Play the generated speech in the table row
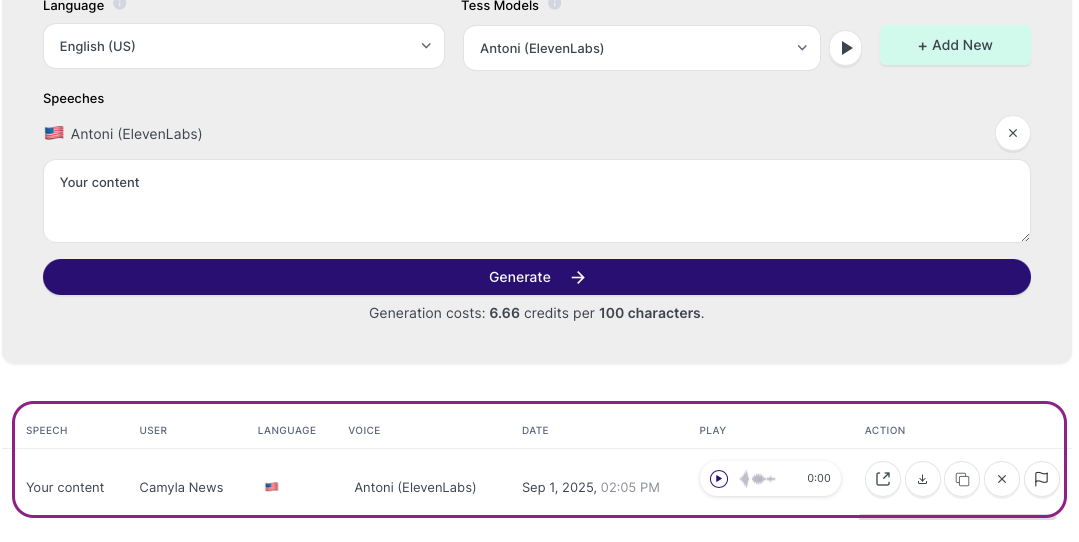Image resolution: width=1079 pixels, height=542 pixels. [718, 479]
